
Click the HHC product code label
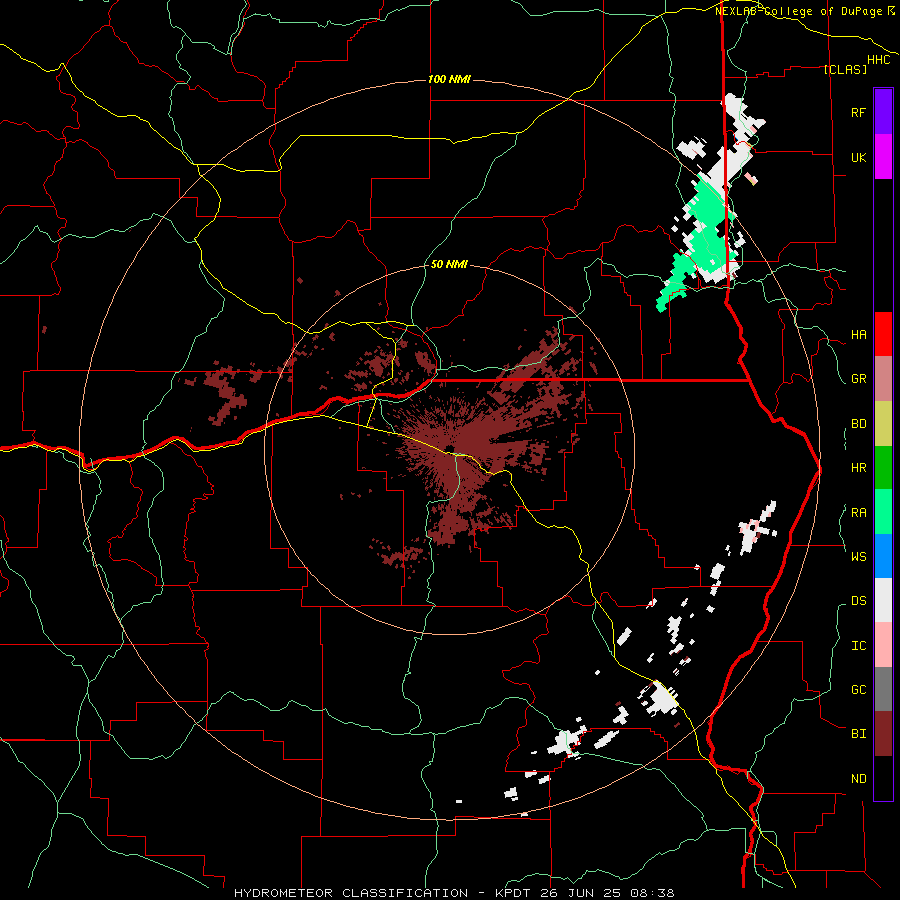click(x=878, y=60)
